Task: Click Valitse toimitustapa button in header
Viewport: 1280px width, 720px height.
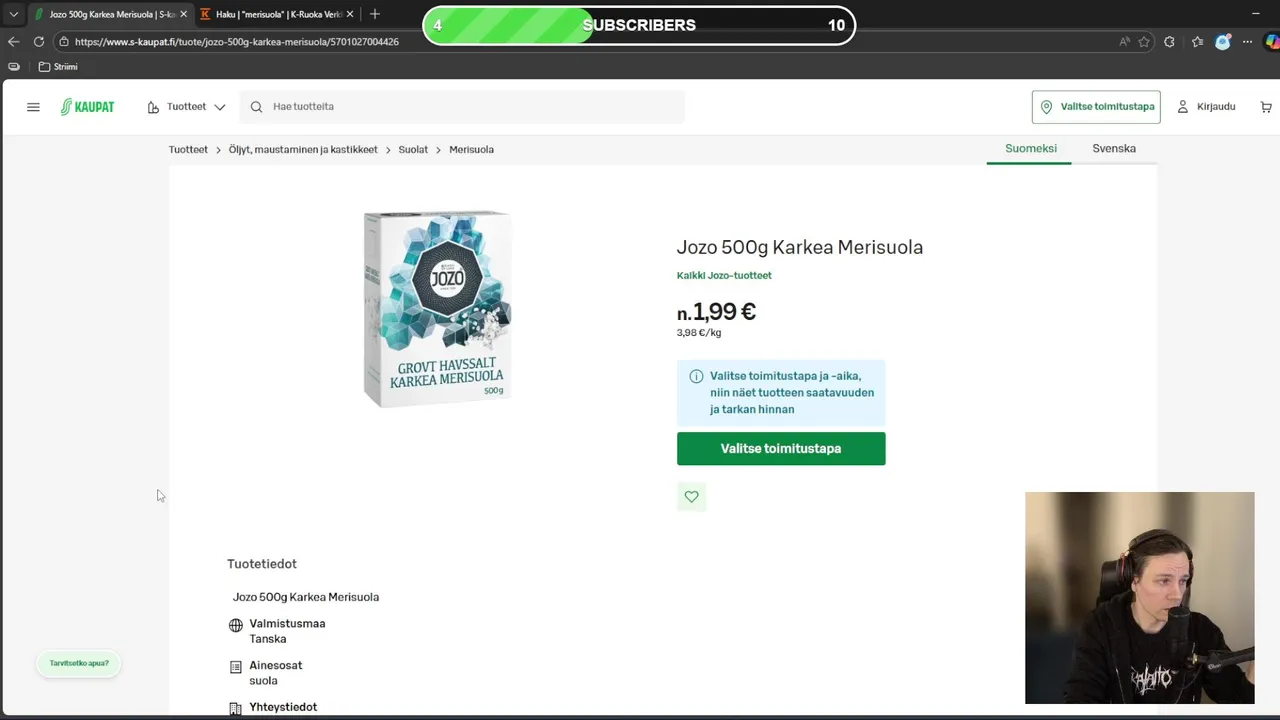Action: coord(1096,107)
